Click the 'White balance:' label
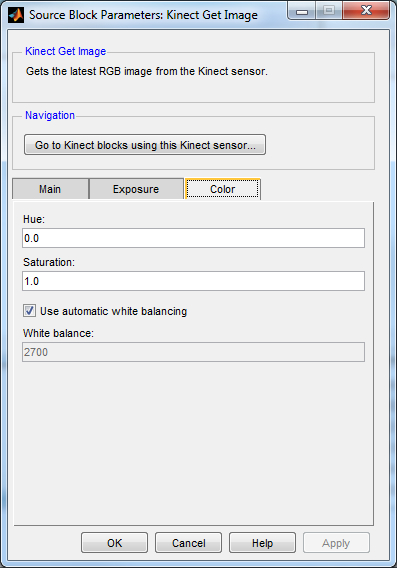 58,333
